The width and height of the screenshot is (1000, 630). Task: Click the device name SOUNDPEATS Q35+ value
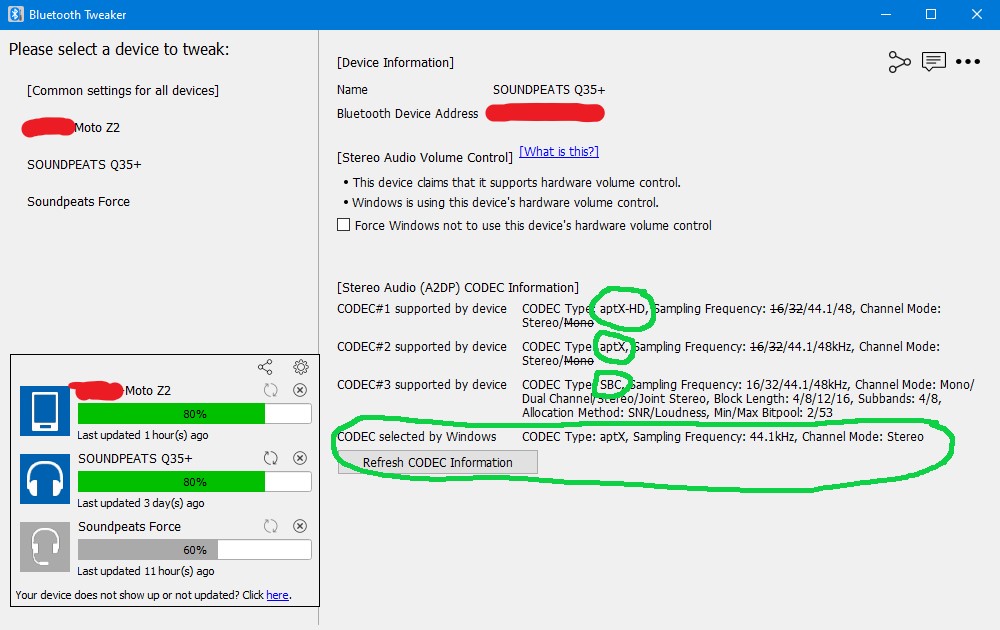pos(548,90)
